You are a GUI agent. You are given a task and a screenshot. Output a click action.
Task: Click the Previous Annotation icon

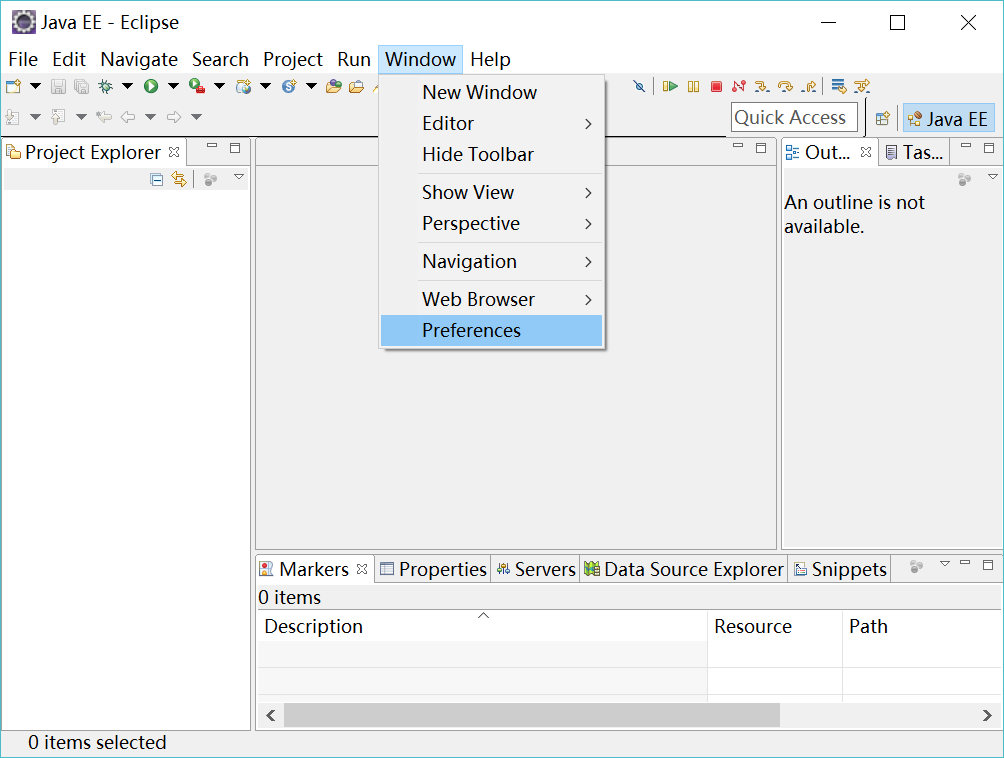58,117
